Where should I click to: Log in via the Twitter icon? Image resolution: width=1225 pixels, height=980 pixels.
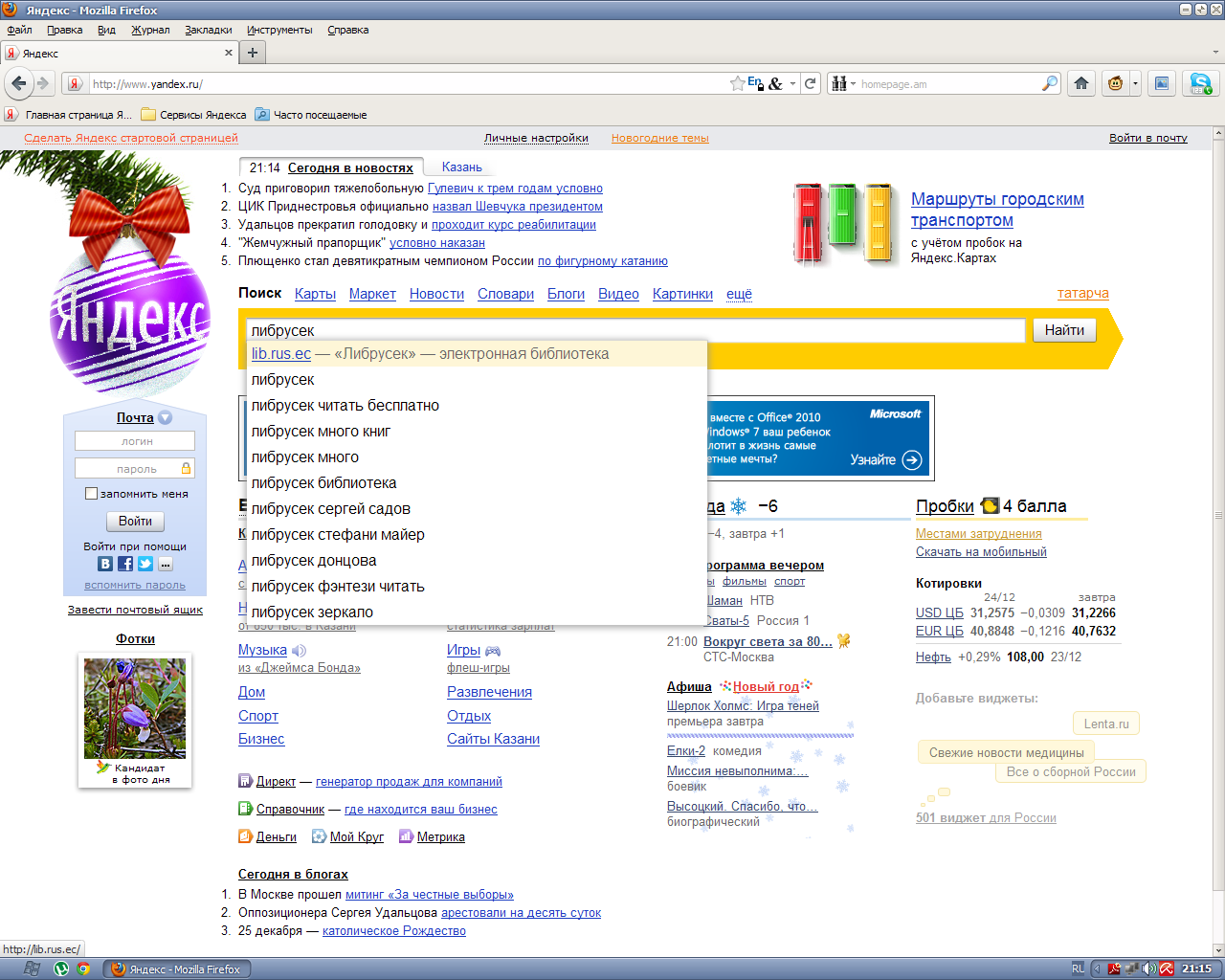pos(145,564)
